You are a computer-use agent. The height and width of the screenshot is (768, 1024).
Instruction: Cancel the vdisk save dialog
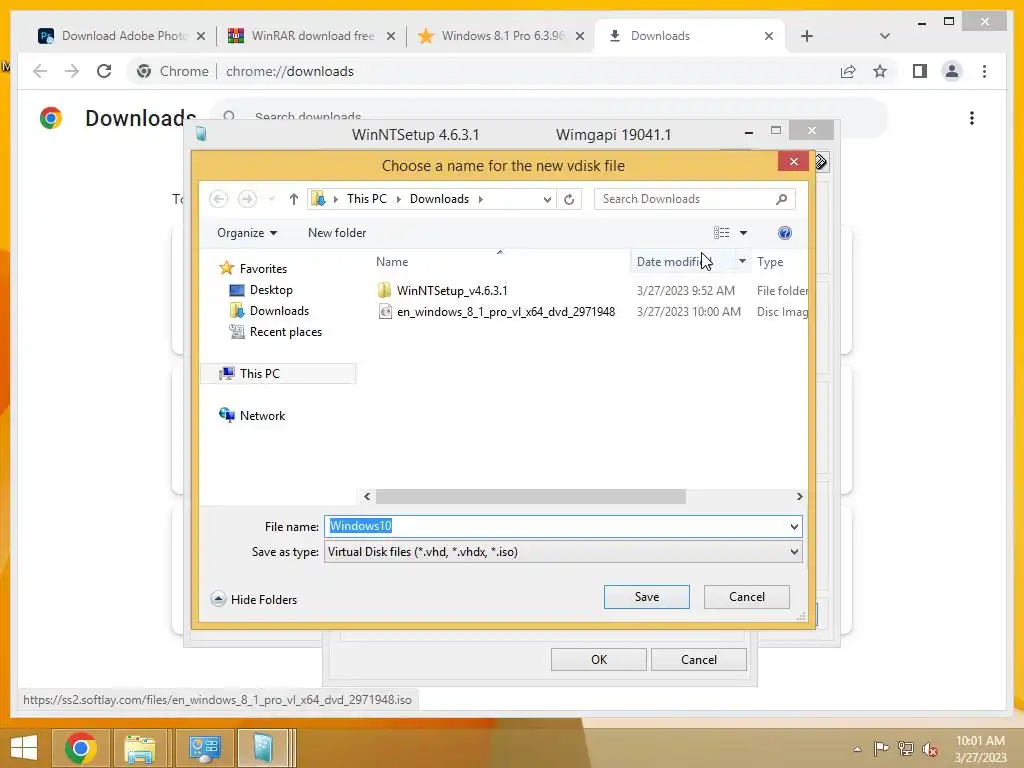tap(746, 597)
